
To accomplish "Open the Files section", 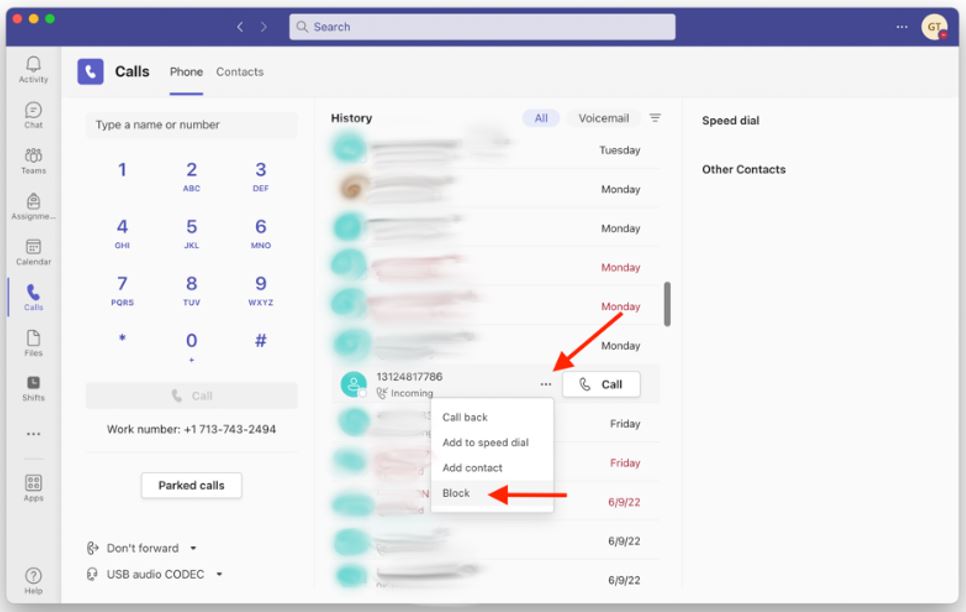I will (x=33, y=343).
